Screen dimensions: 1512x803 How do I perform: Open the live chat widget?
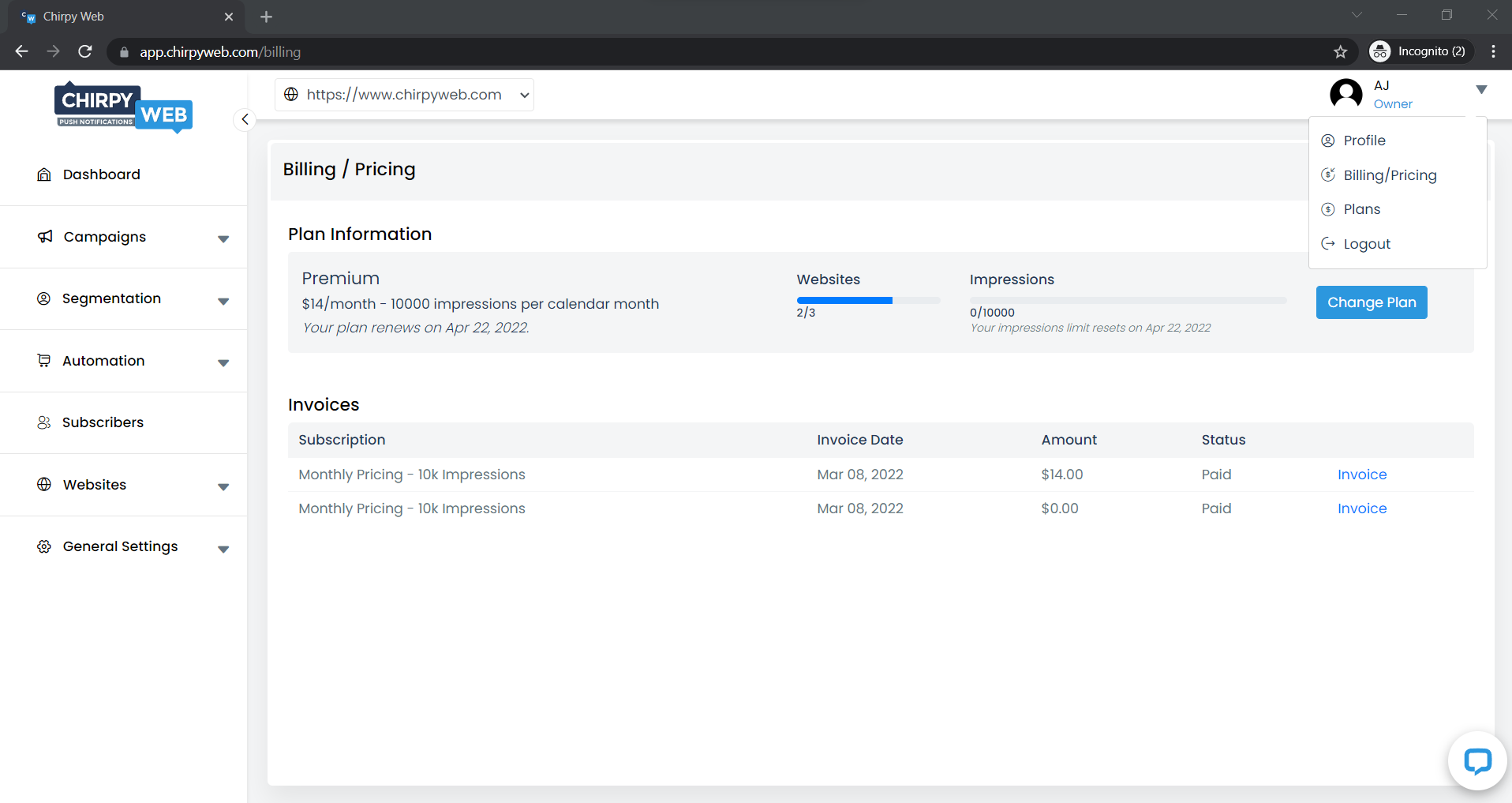(x=1477, y=761)
